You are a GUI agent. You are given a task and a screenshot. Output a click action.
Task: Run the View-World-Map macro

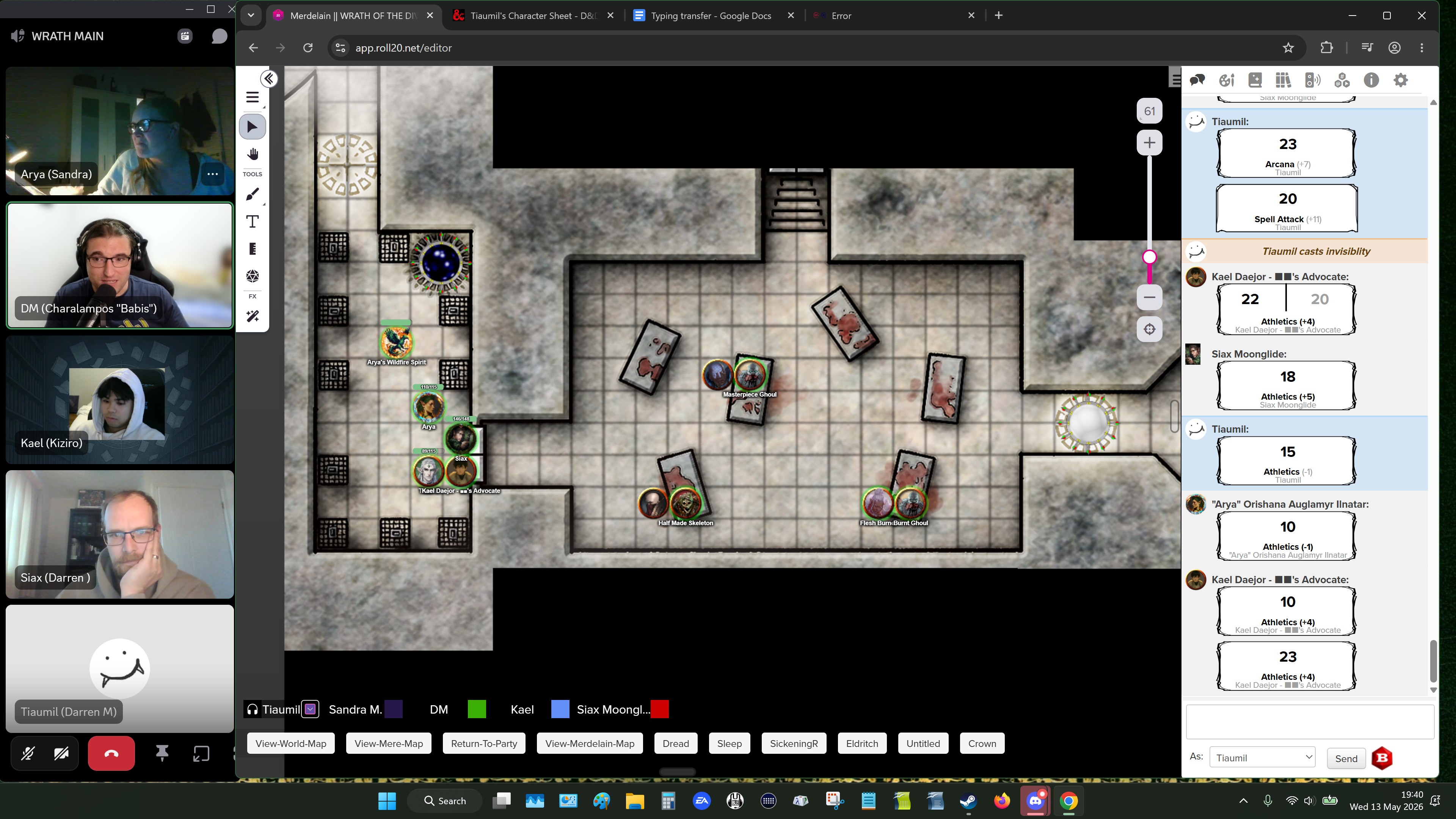tap(290, 743)
